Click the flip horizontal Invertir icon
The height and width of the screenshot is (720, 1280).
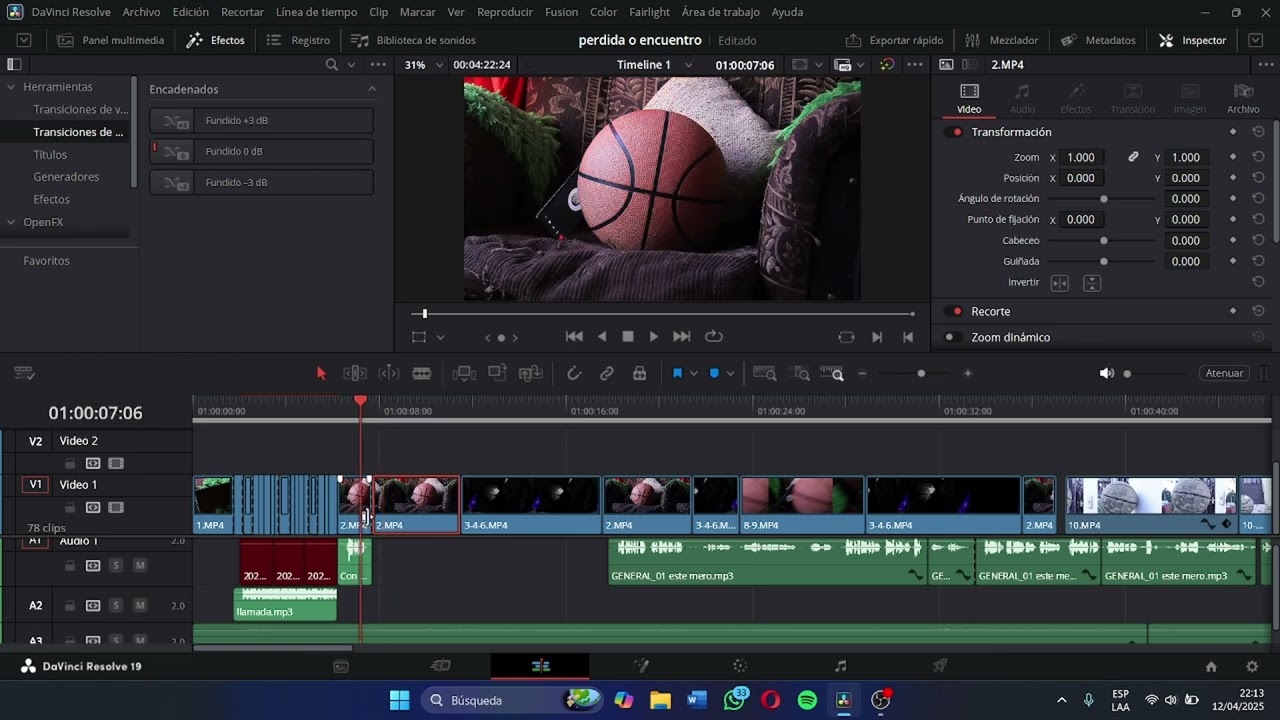[1060, 283]
